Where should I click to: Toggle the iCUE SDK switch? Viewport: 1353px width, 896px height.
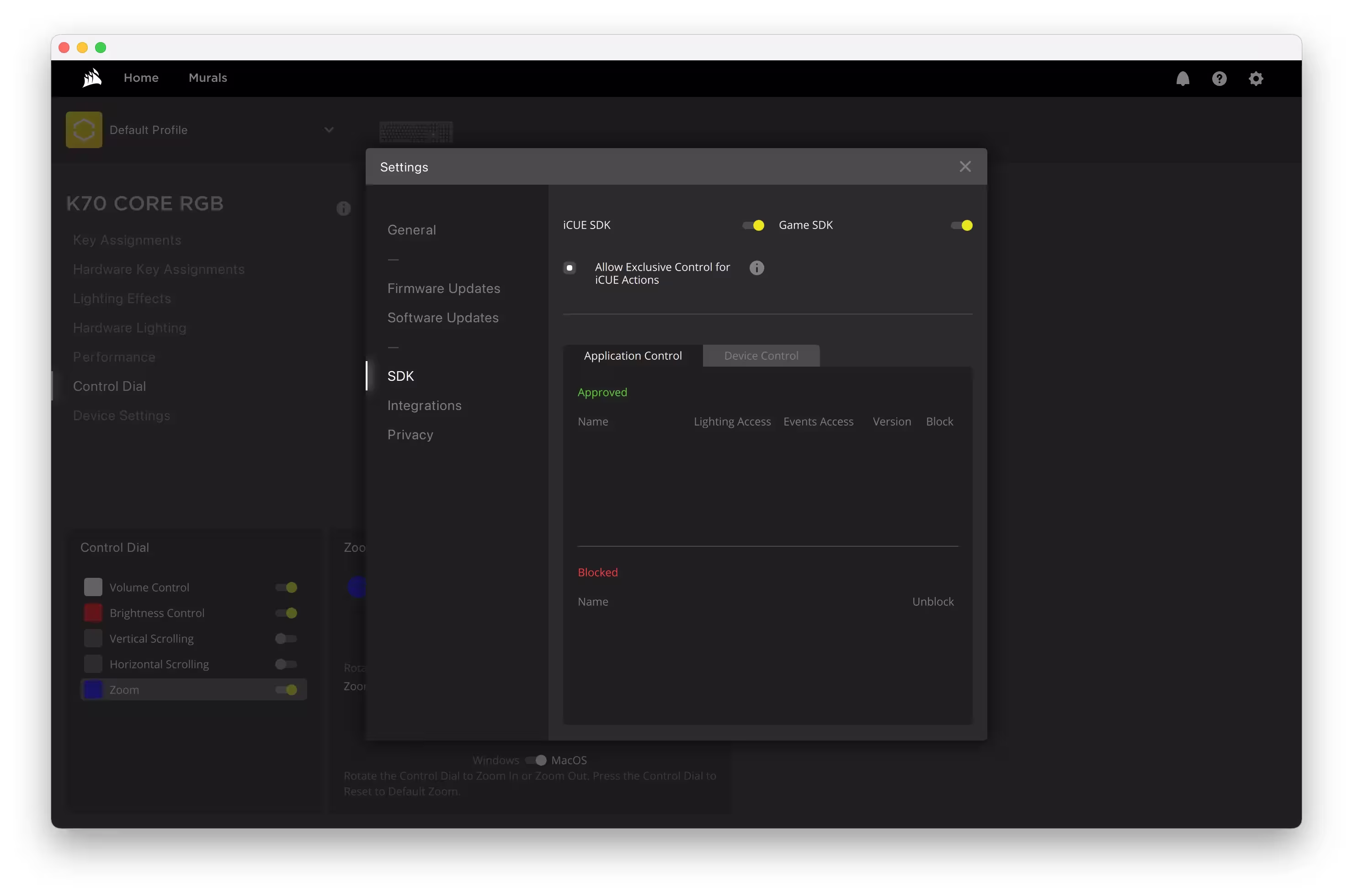click(753, 225)
